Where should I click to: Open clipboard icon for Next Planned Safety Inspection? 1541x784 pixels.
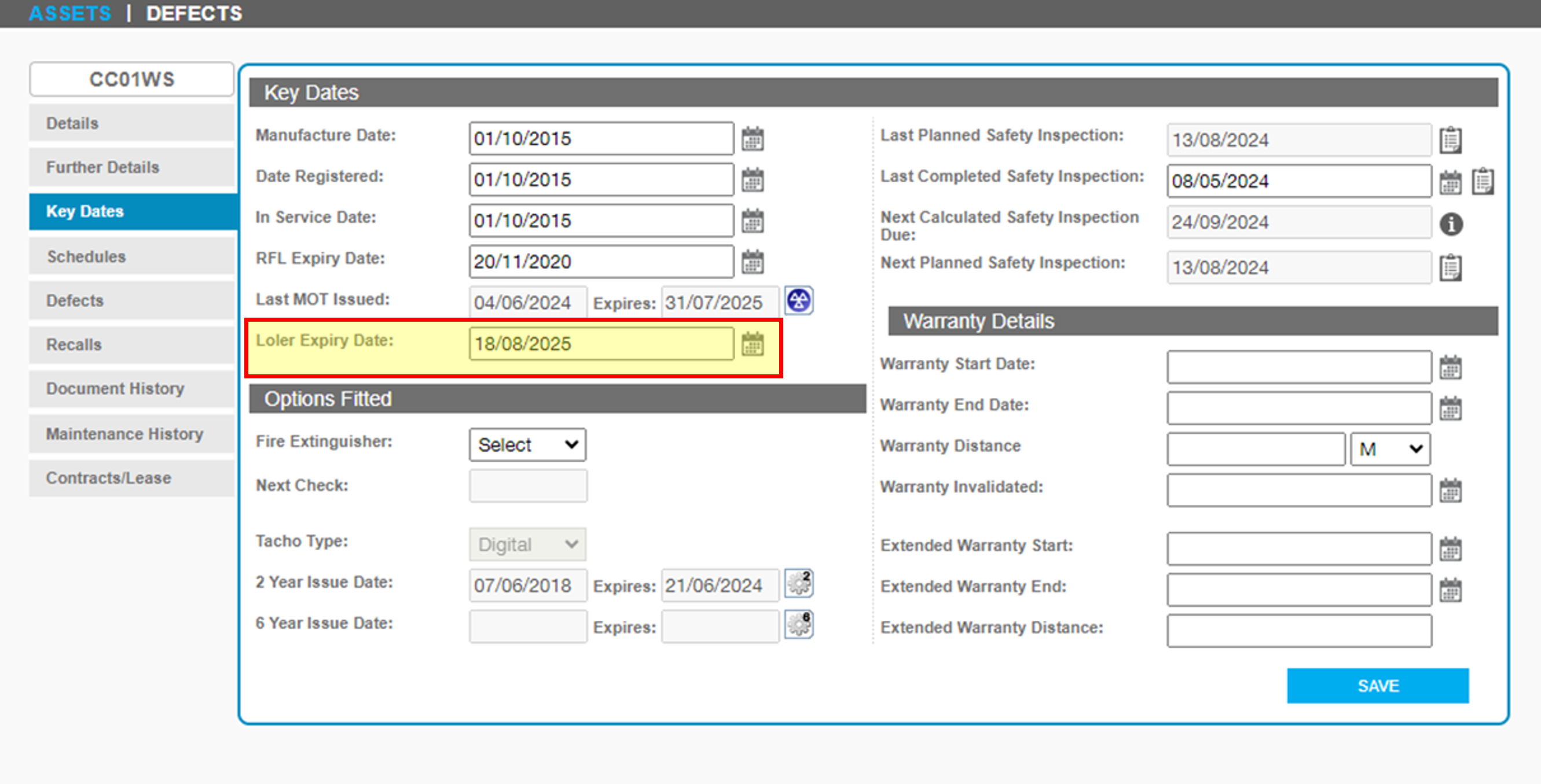click(1450, 267)
